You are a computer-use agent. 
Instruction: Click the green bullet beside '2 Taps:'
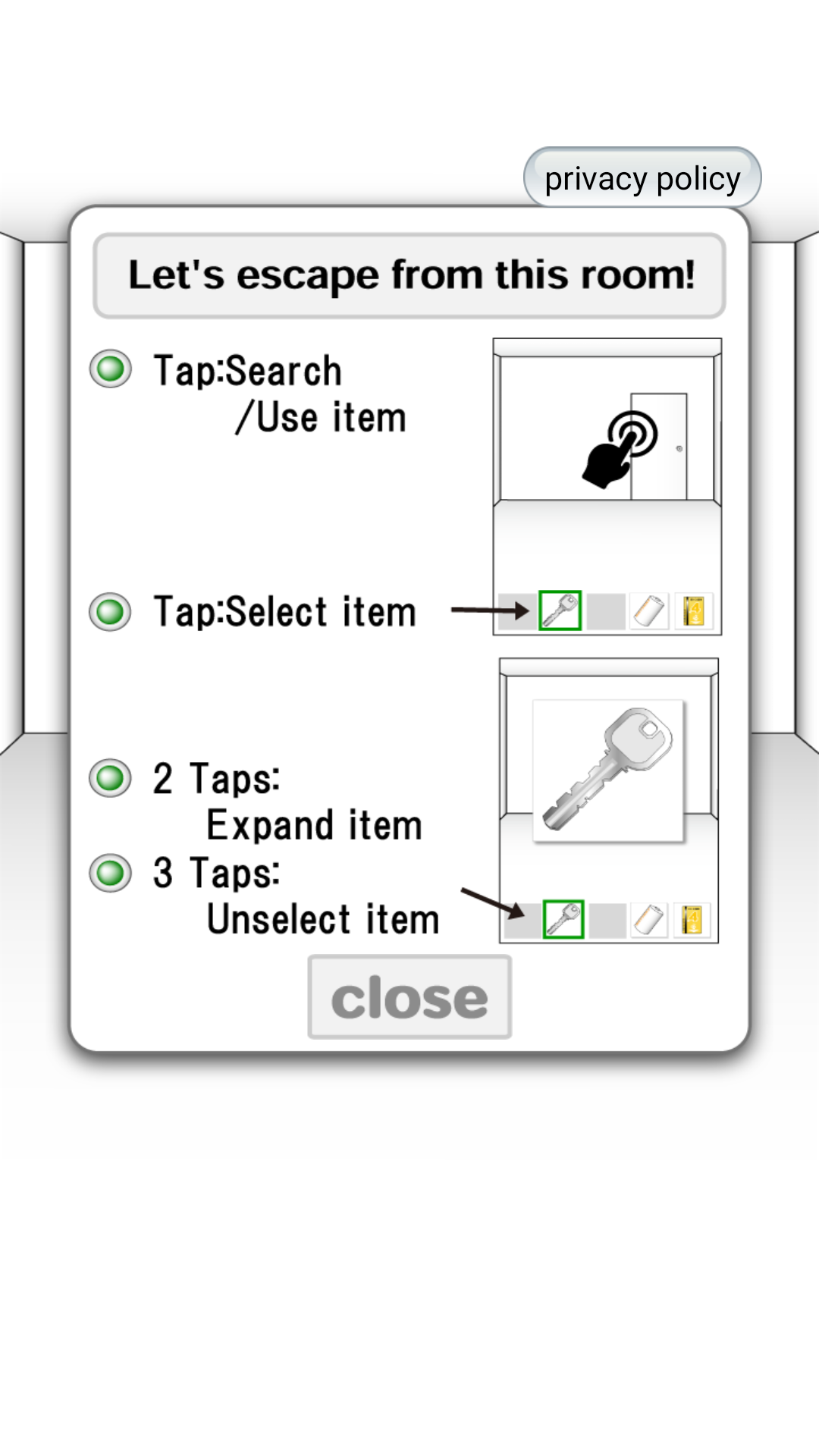coord(111,778)
